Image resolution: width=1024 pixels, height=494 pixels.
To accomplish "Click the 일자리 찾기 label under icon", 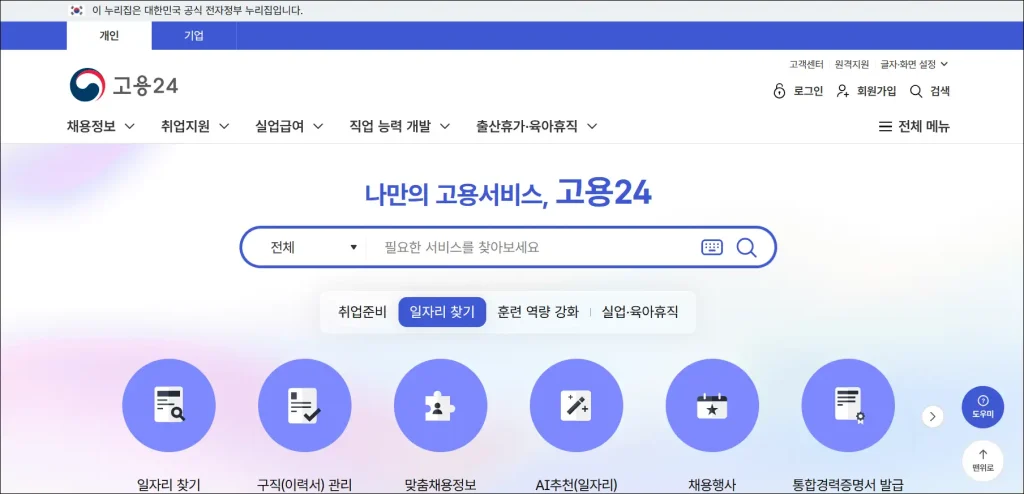I will coord(169,486).
